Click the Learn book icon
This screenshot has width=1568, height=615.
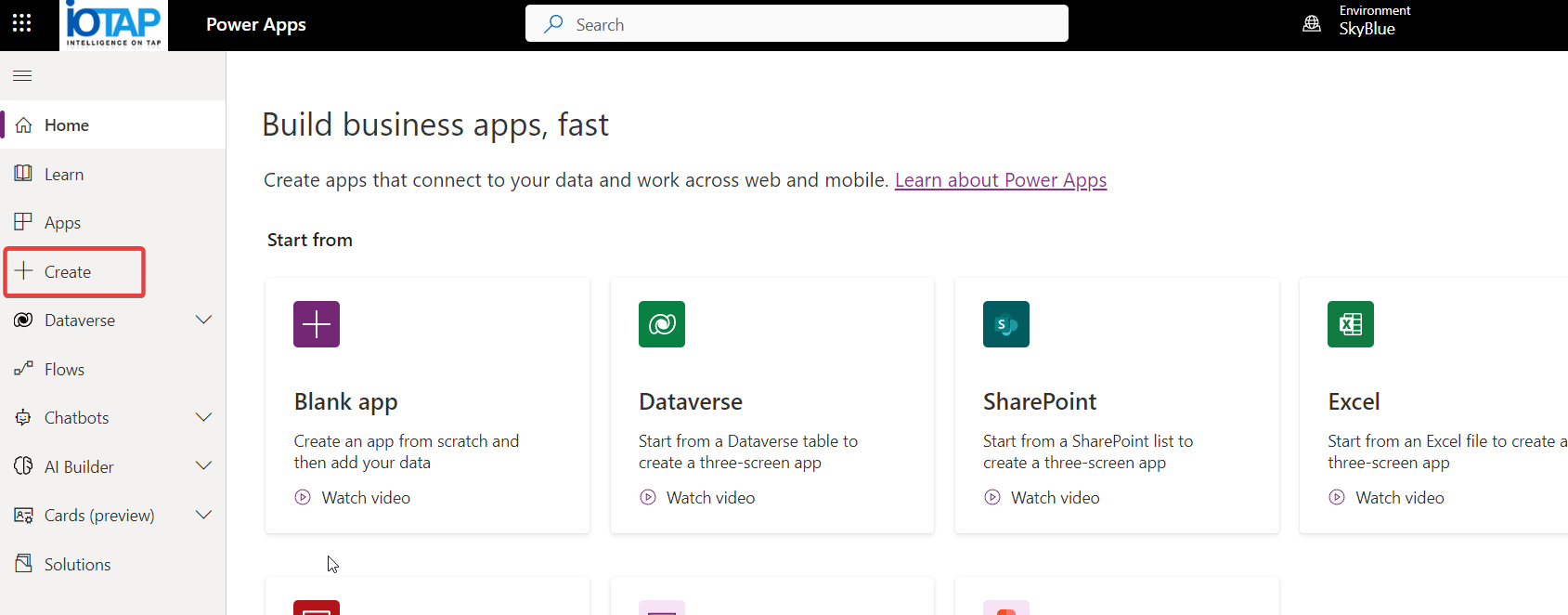(24, 174)
